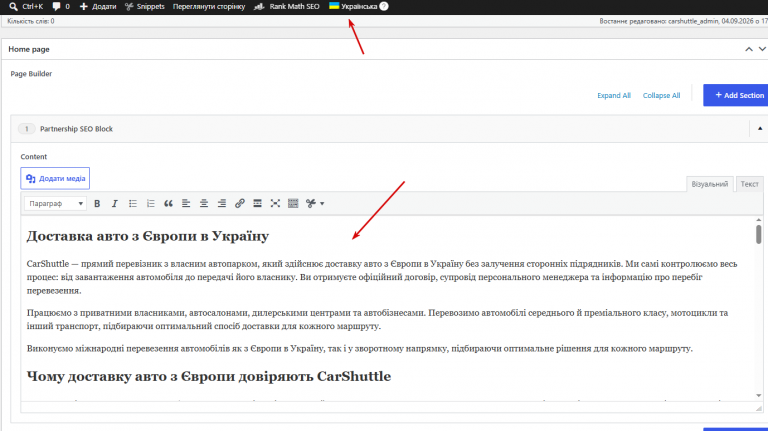This screenshot has height=431, width=768.
Task: Toggle italic formatting in editor toolbar
Action: pyautogui.click(x=115, y=203)
